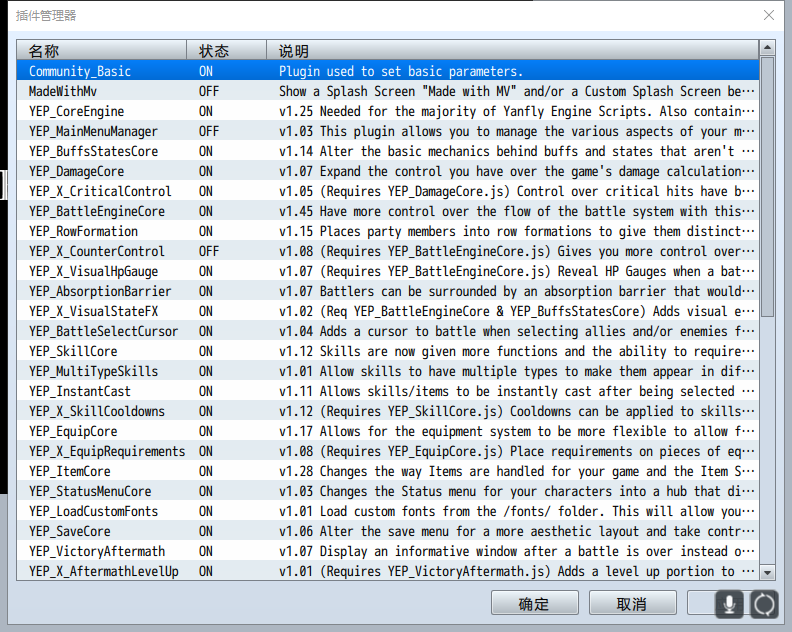Click the 取消 cancel button

pos(632,604)
